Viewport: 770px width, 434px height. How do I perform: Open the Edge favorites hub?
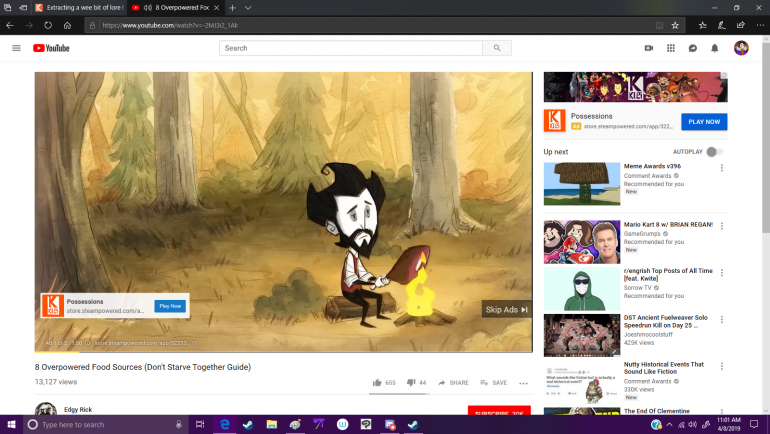(x=703, y=26)
